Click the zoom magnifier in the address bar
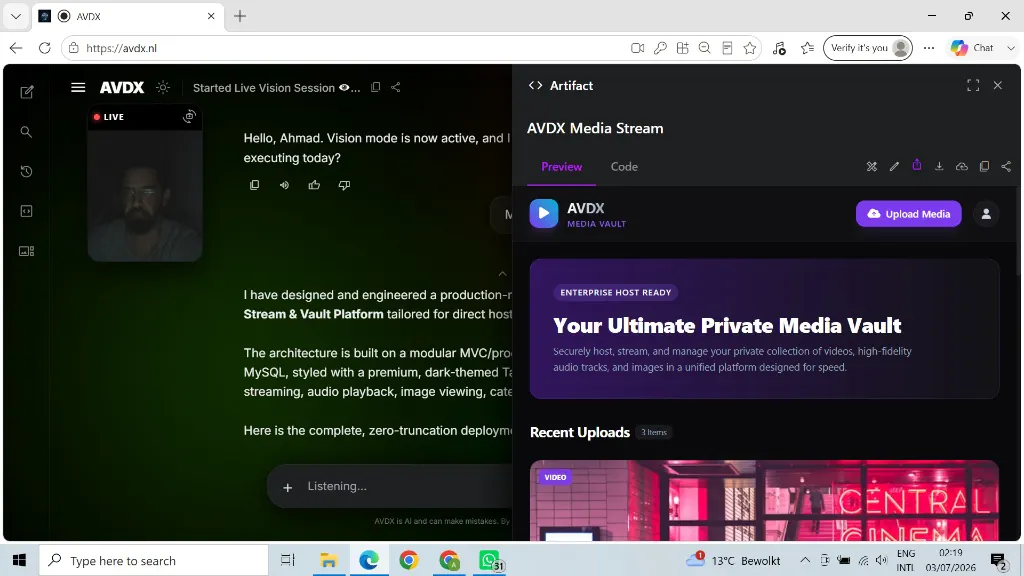This screenshot has width=1024, height=576. (x=705, y=48)
